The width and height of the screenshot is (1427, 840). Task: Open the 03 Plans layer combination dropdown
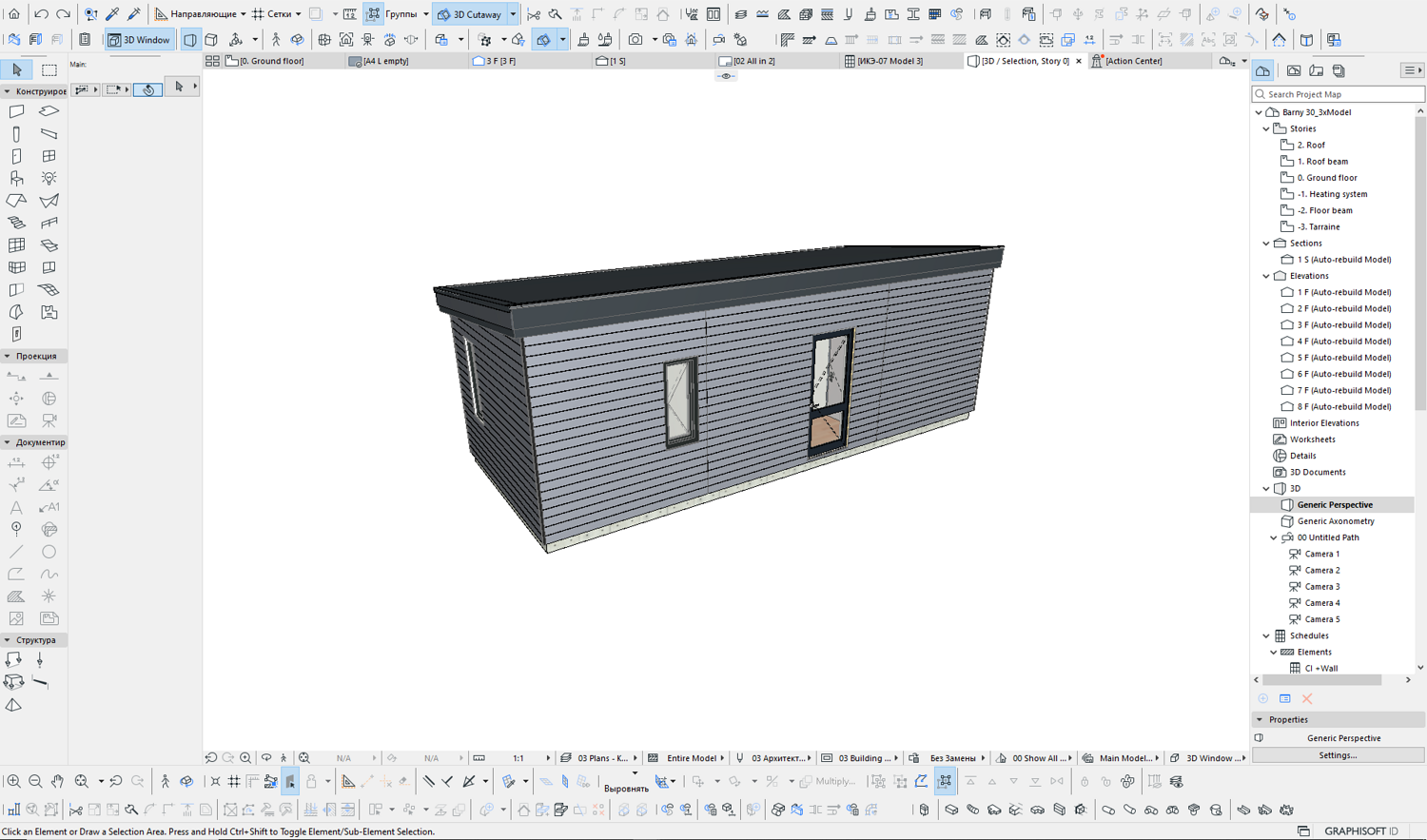click(x=598, y=758)
